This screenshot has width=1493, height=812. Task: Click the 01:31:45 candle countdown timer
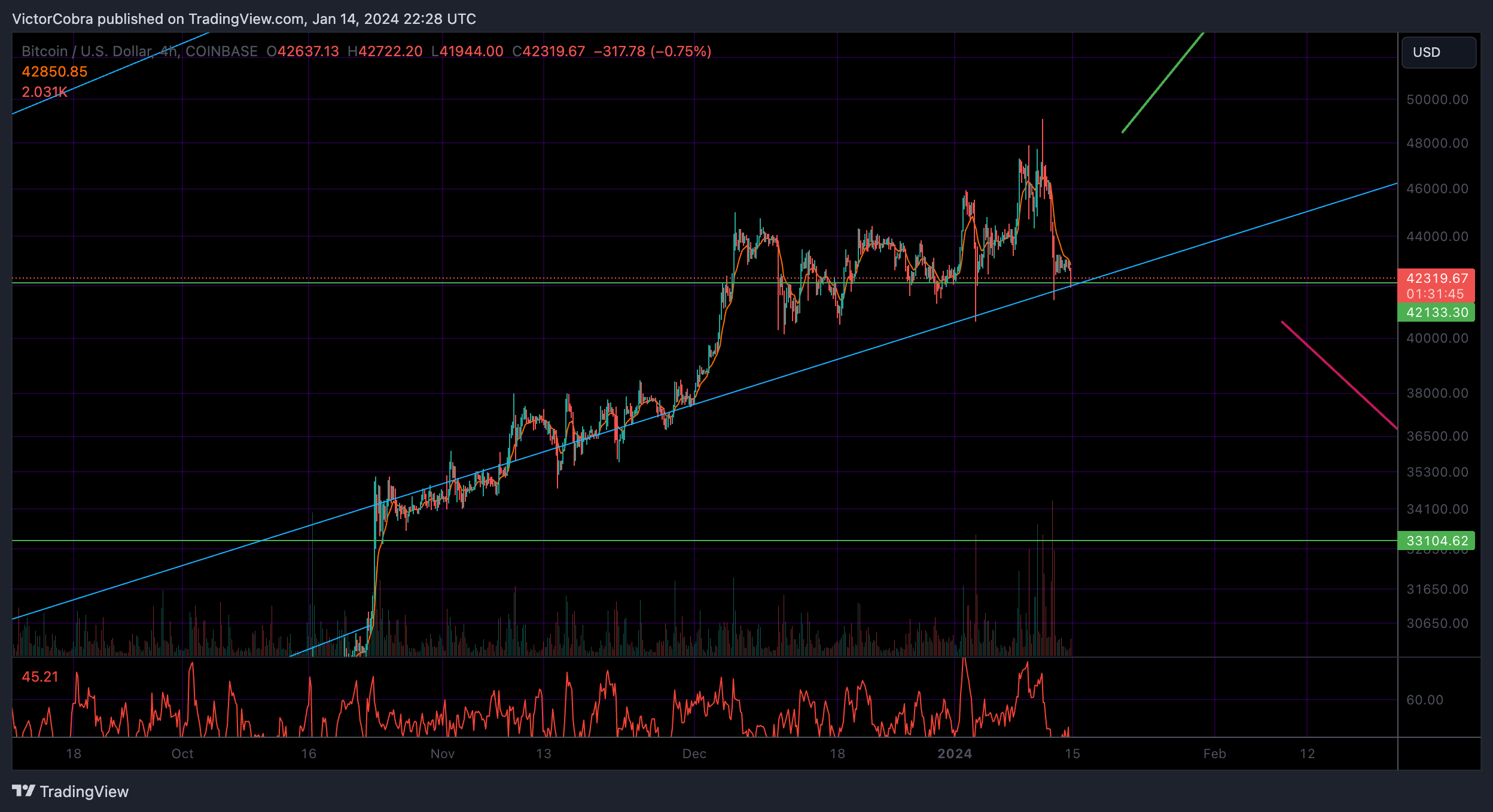pyautogui.click(x=1435, y=294)
